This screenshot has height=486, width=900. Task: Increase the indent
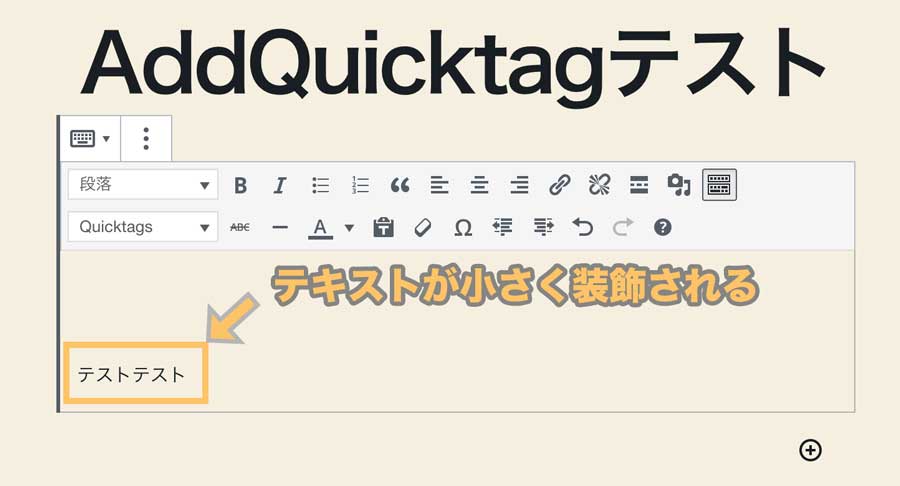(x=543, y=227)
